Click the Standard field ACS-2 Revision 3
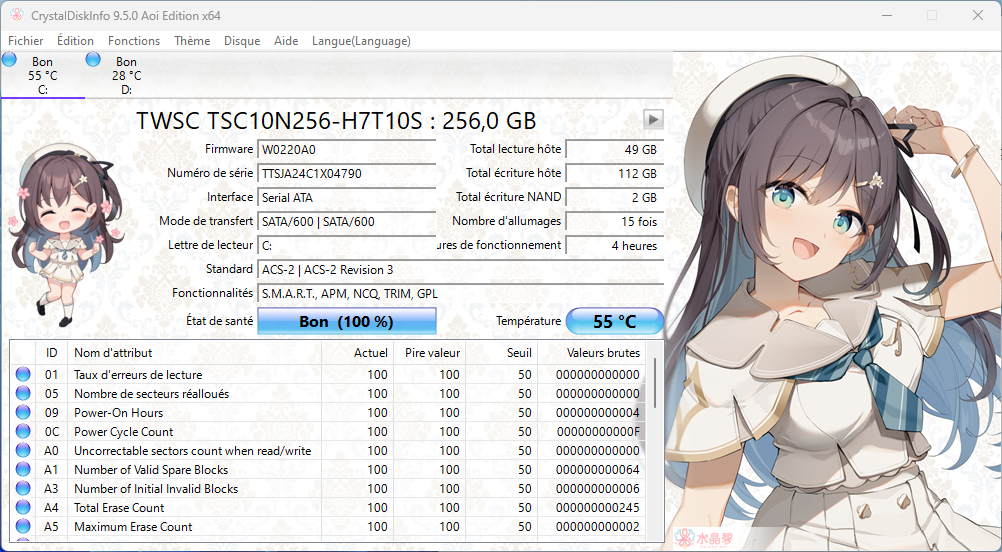The width and height of the screenshot is (1002, 552). 461,270
